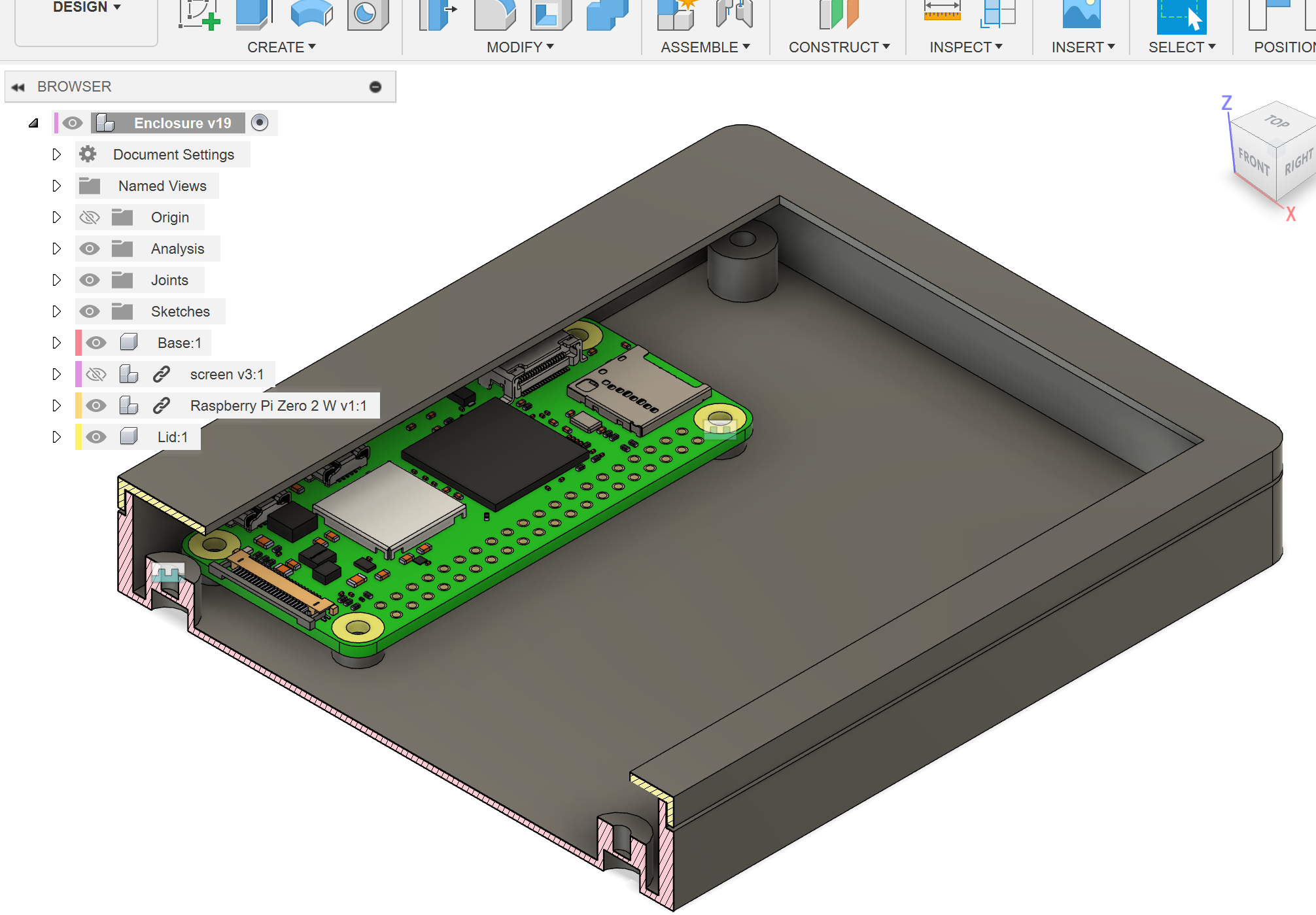Expand the Lid:1 component node
Screen dimensions: 1316x915
click(x=56, y=437)
